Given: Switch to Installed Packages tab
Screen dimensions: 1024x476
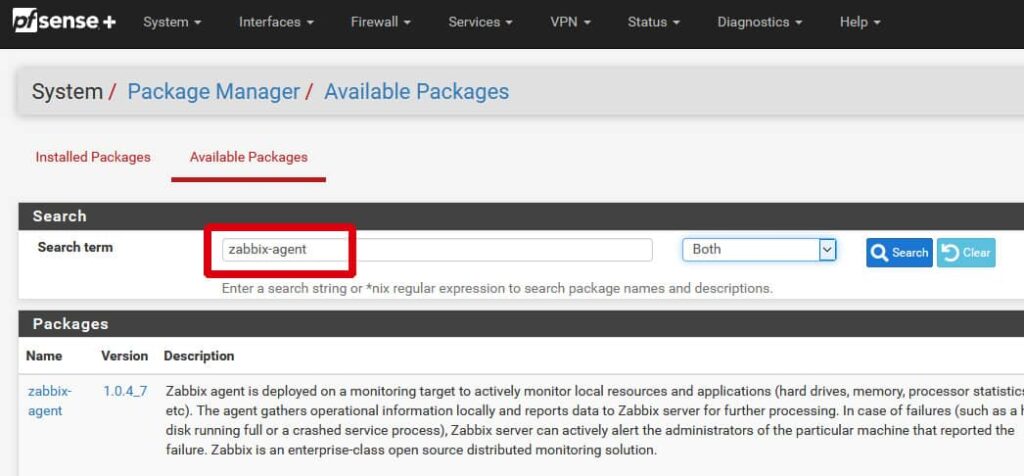Looking at the screenshot, I should click(x=93, y=157).
